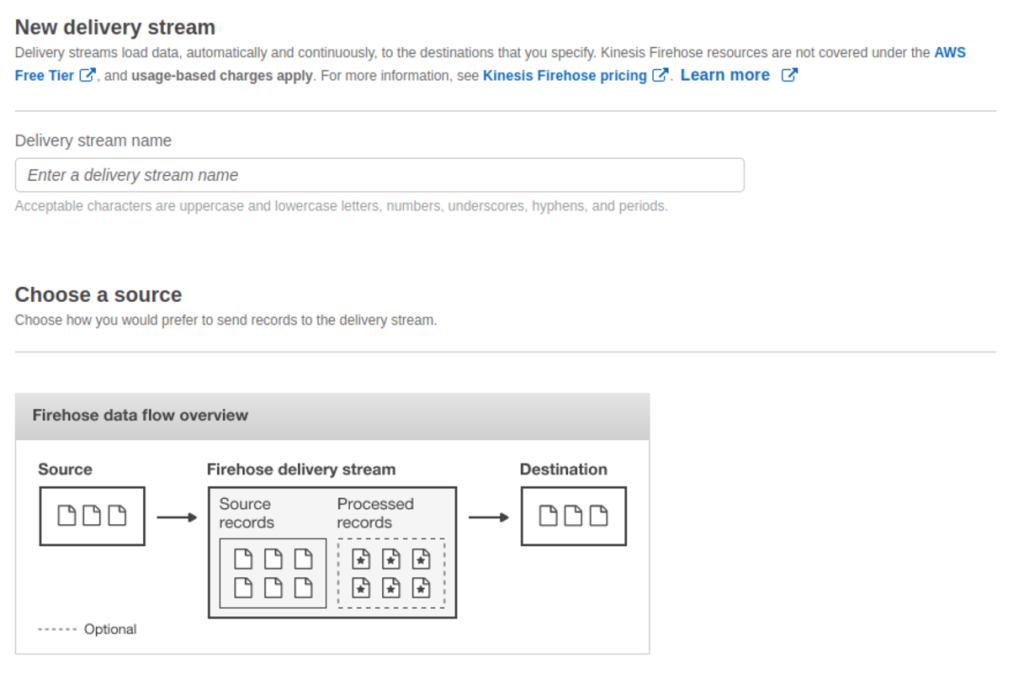Screen dimensions: 1024x684
Task: Follow the Learn more link
Action: (x=725, y=75)
